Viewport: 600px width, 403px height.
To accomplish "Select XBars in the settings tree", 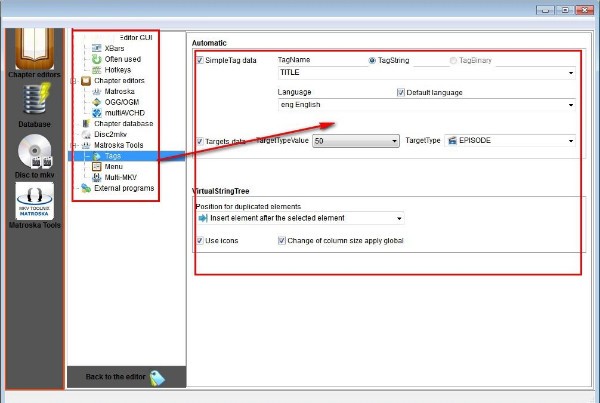I will tap(114, 48).
